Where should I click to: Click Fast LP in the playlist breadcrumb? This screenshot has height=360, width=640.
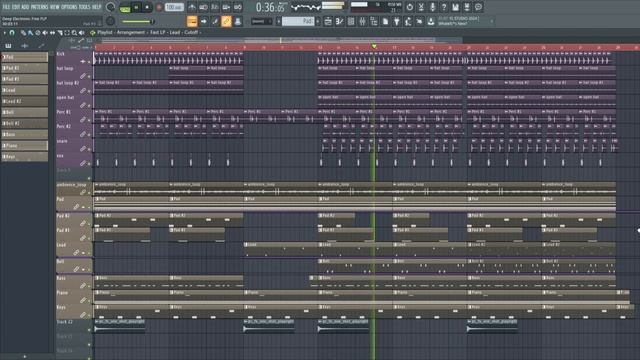pos(157,32)
